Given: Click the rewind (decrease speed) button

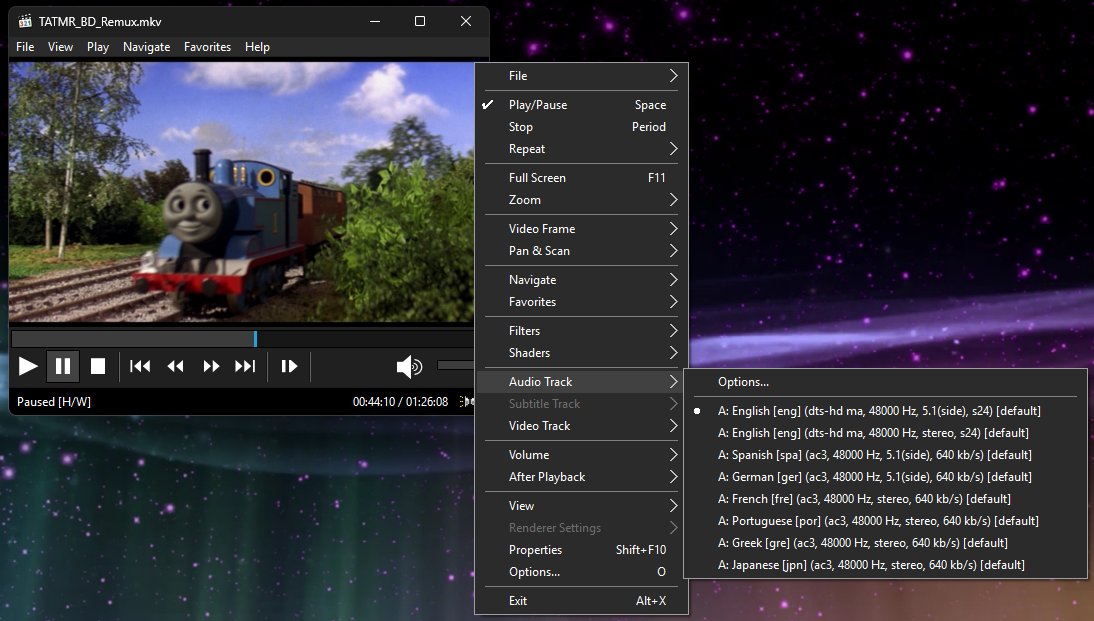Looking at the screenshot, I should [175, 366].
